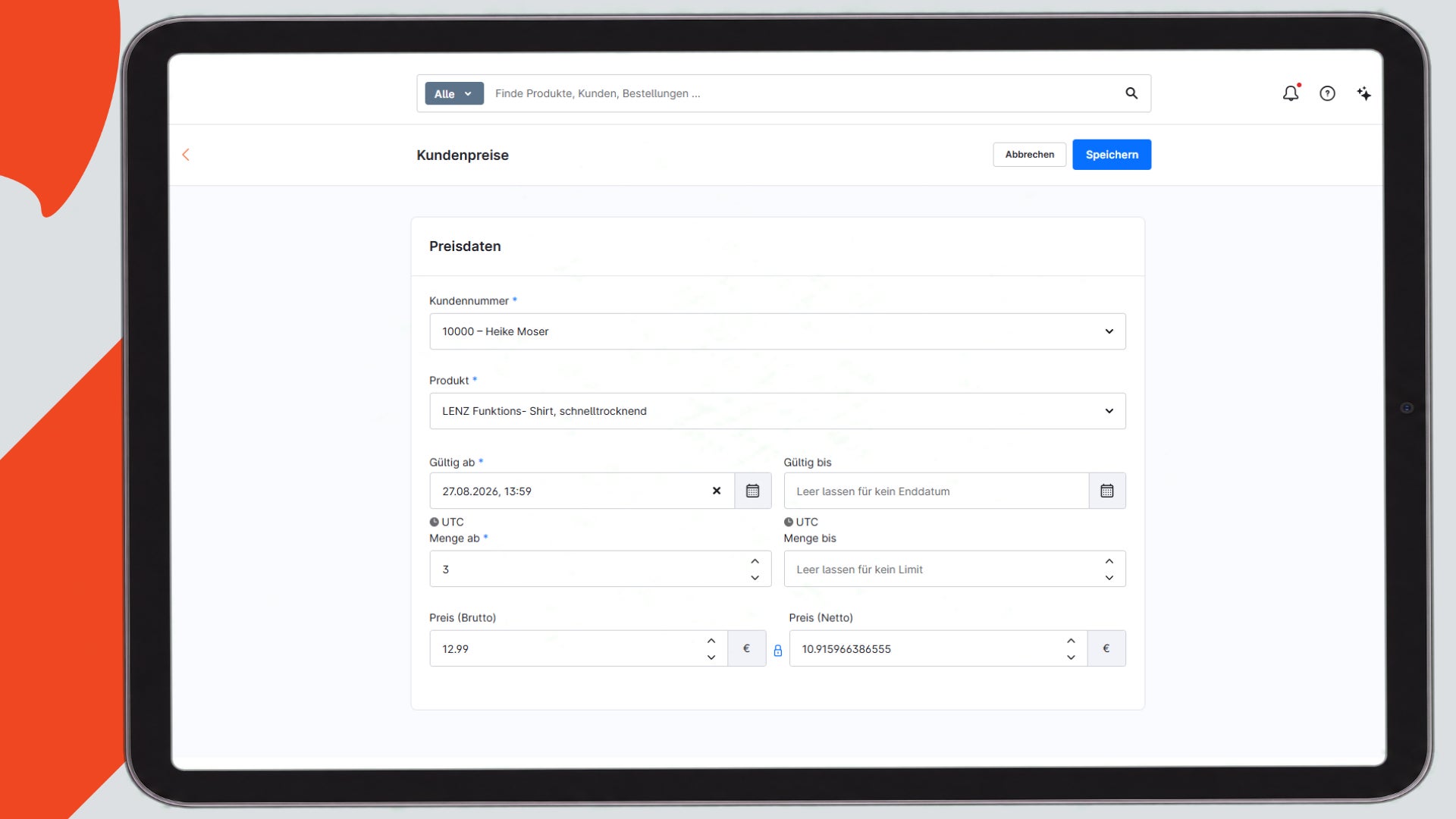Screen dimensions: 1456x819
Task: Expand the Produkt dropdown
Action: point(777,411)
